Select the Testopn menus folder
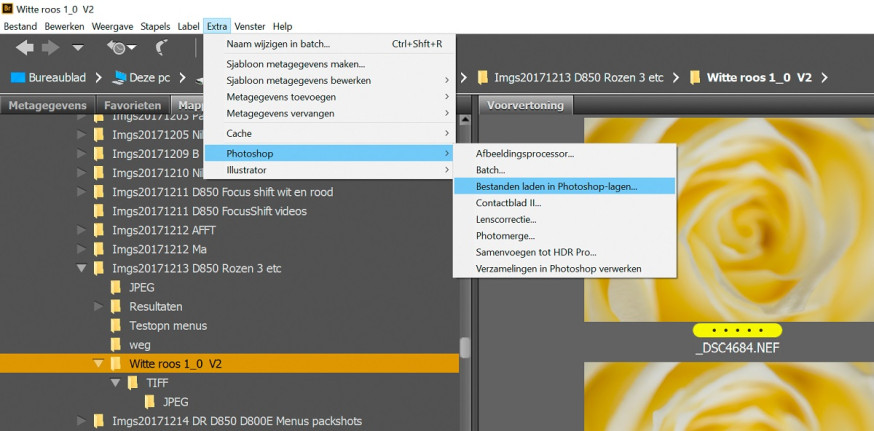Image resolution: width=874 pixels, height=431 pixels. coord(168,326)
